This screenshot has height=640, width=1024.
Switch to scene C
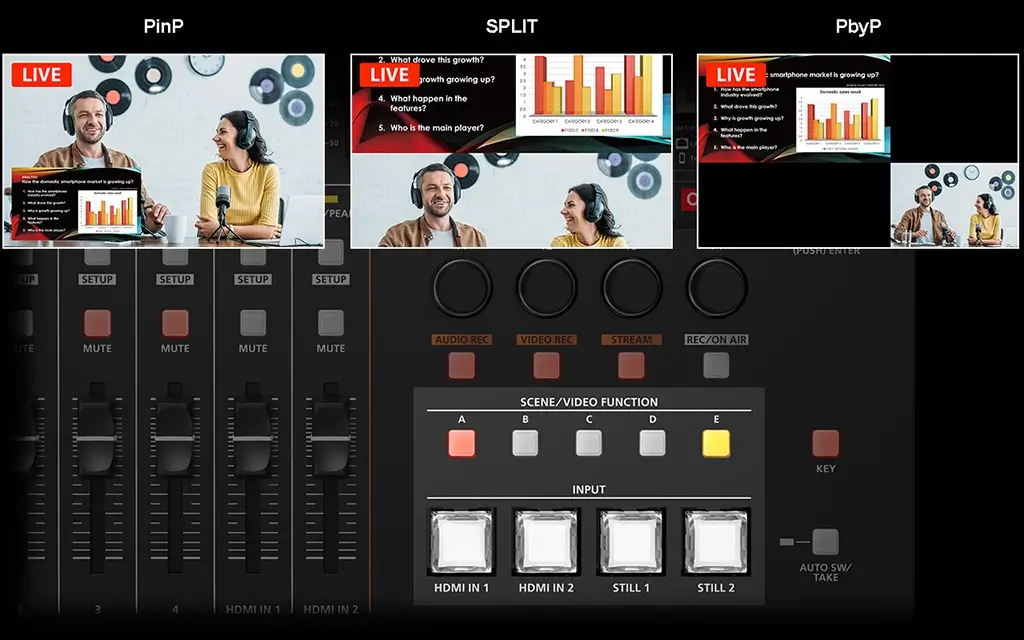pyautogui.click(x=589, y=443)
